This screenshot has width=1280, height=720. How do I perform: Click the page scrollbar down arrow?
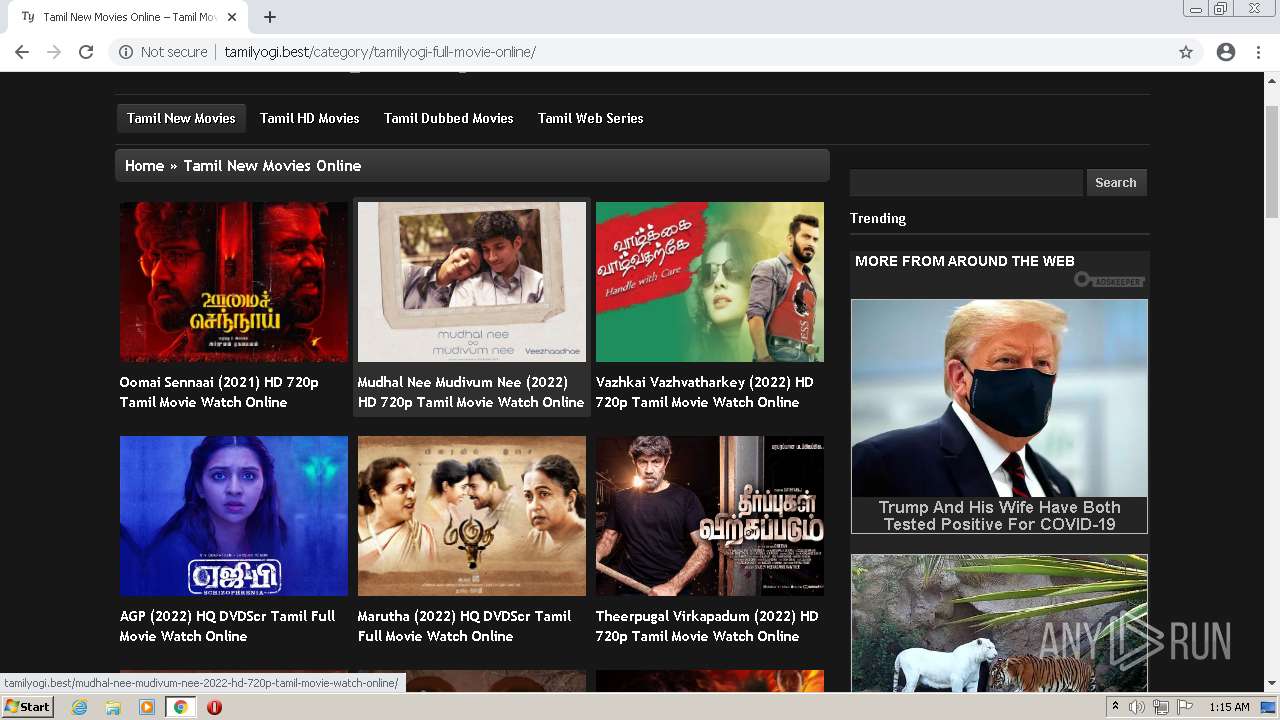(x=1271, y=683)
